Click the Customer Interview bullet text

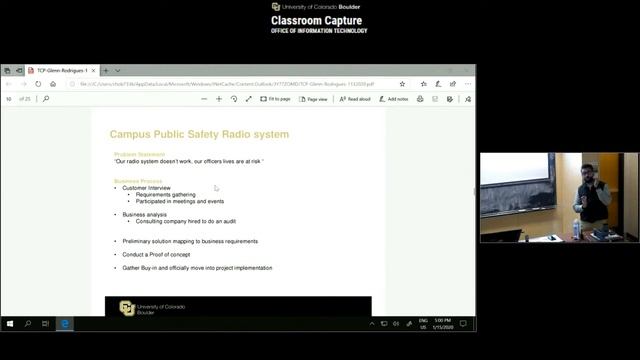click(x=146, y=188)
